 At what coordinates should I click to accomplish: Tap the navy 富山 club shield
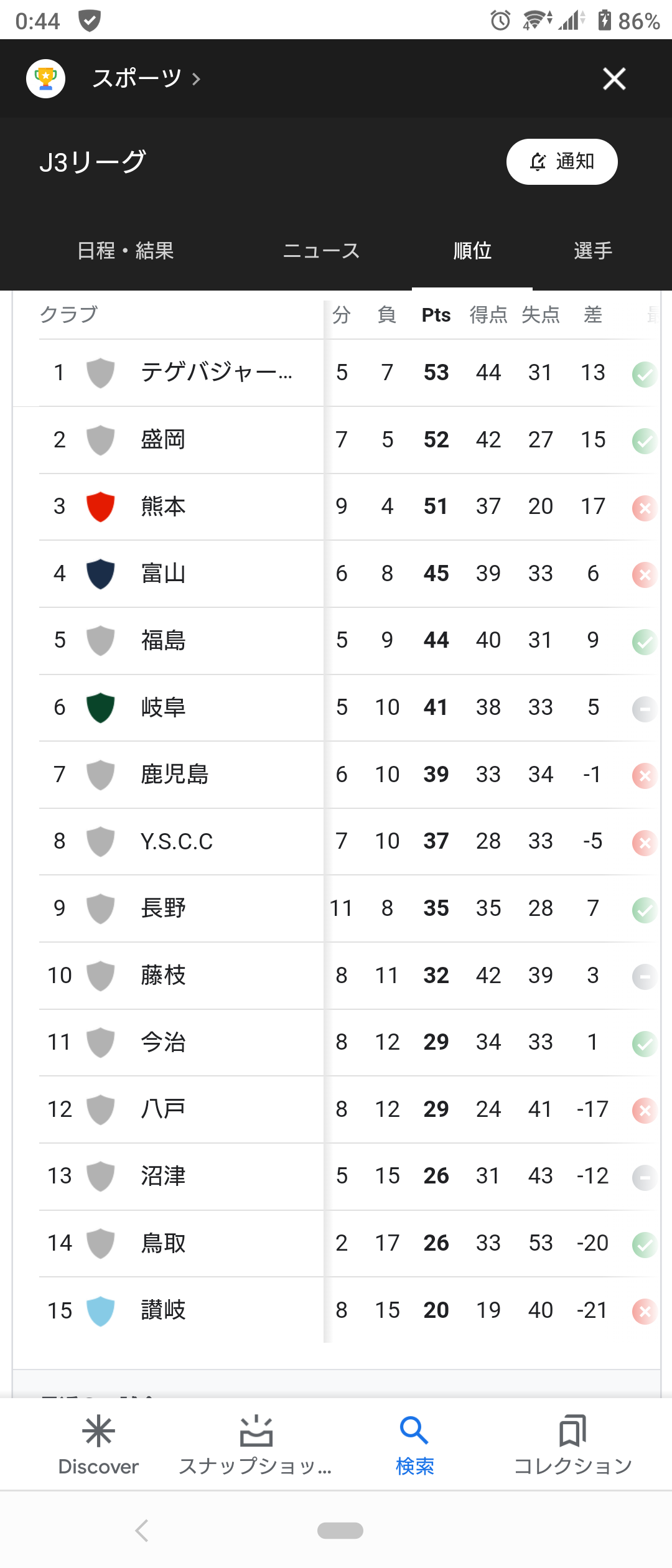pos(100,574)
